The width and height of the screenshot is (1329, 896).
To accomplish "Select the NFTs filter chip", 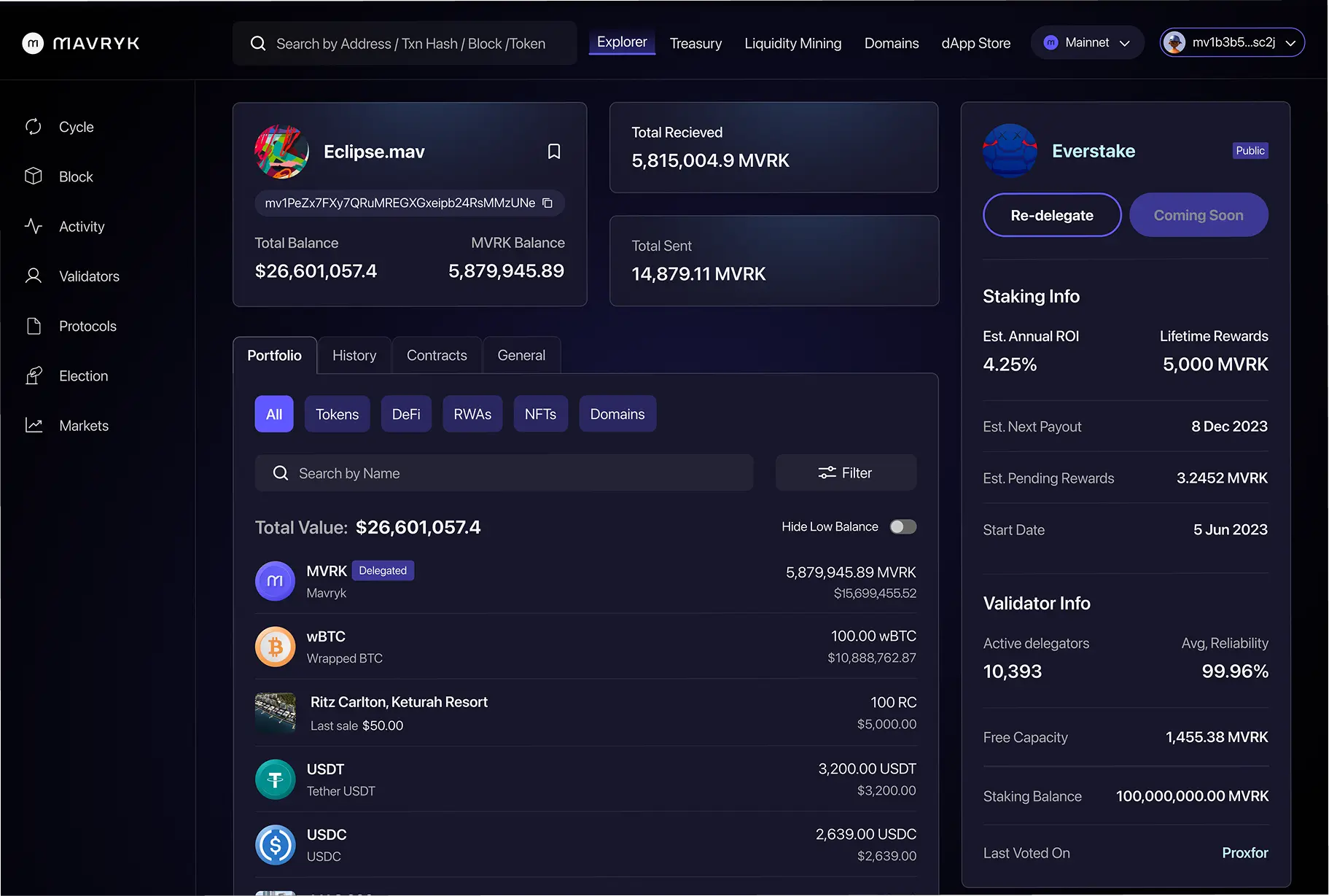I will click(x=540, y=414).
